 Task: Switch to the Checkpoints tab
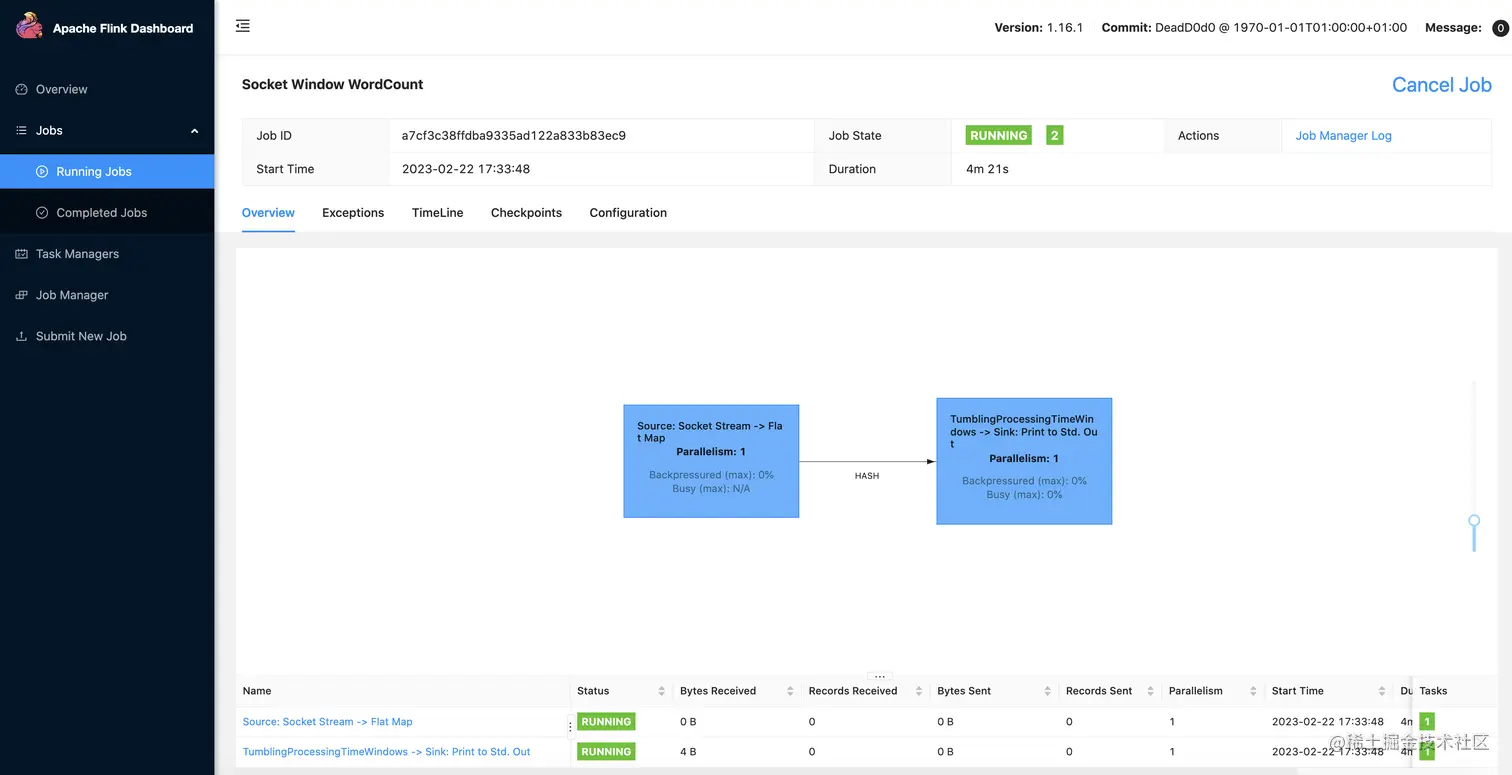526,213
